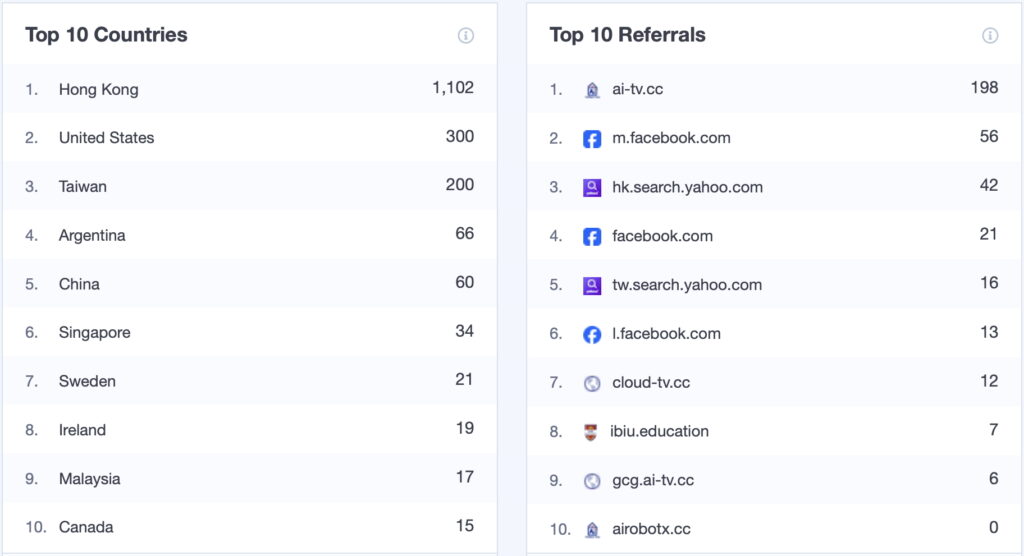Image resolution: width=1024 pixels, height=556 pixels.
Task: Click the ibiu.education shield icon
Action: click(x=590, y=432)
